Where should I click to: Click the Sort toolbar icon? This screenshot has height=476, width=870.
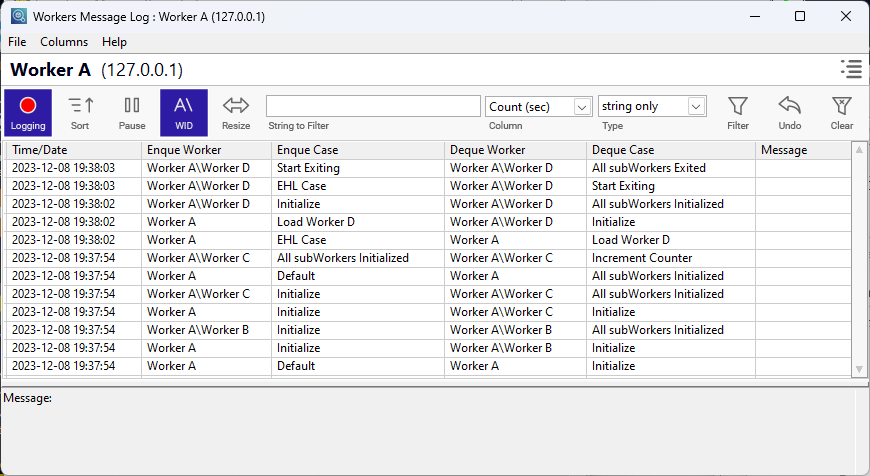pyautogui.click(x=80, y=112)
